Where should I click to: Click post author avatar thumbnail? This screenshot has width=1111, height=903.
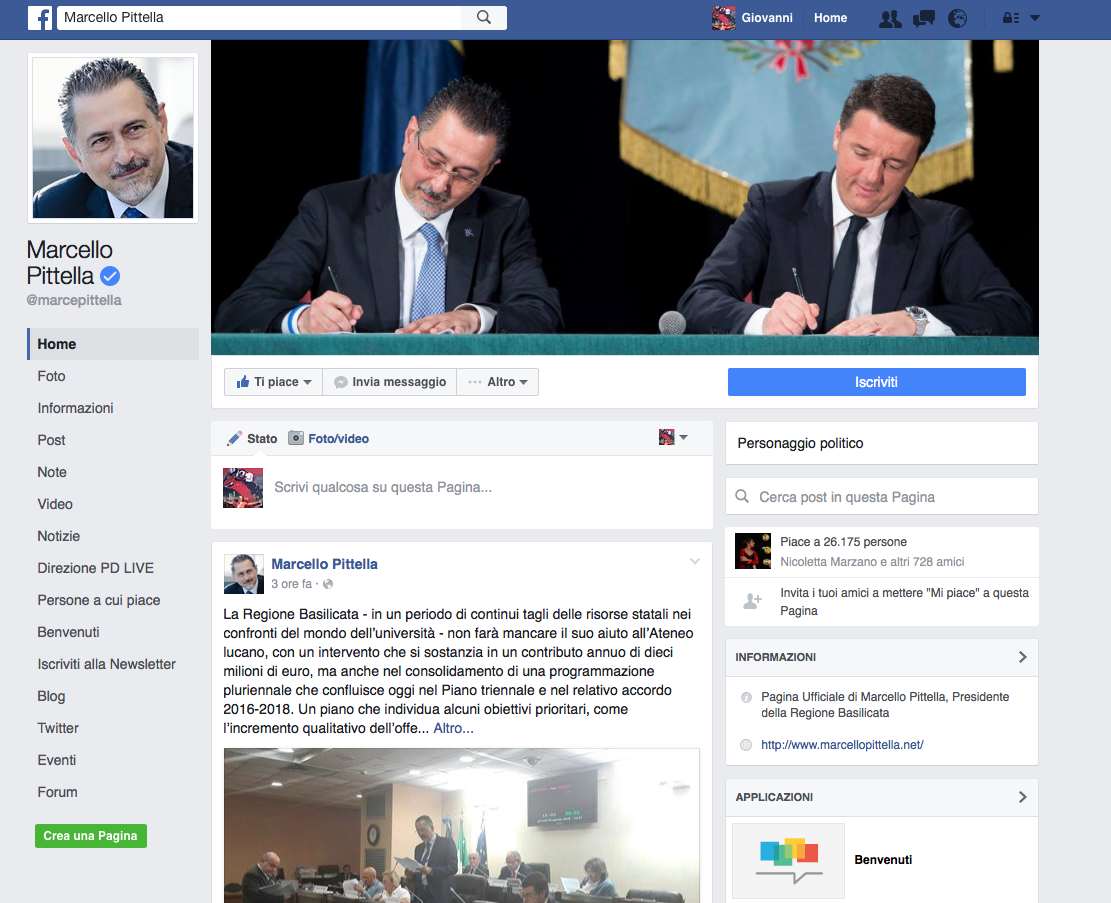[x=244, y=574]
